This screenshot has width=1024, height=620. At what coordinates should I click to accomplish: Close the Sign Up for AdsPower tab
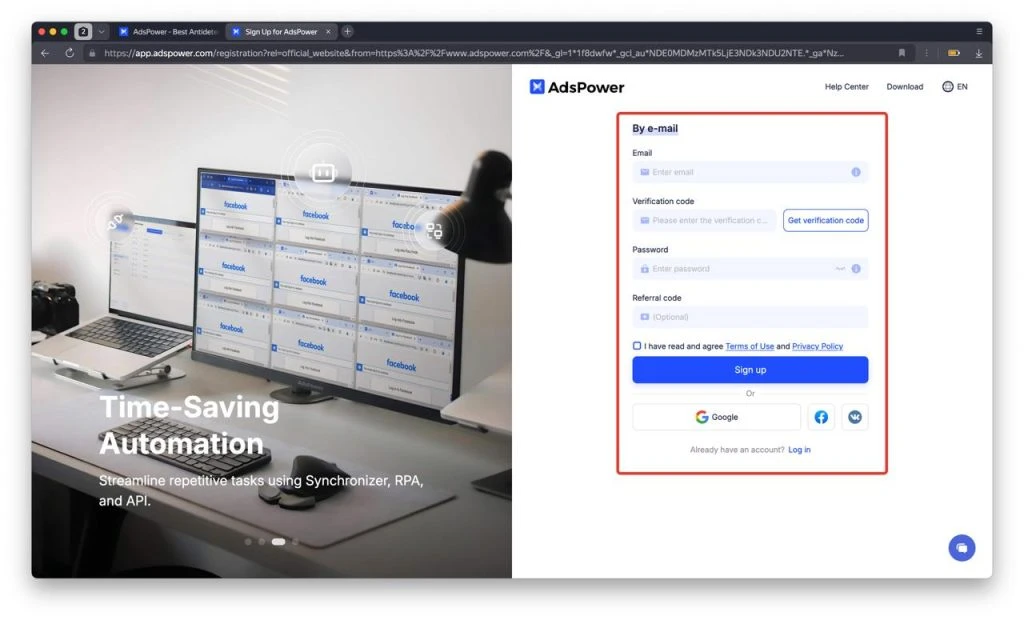coord(328,31)
